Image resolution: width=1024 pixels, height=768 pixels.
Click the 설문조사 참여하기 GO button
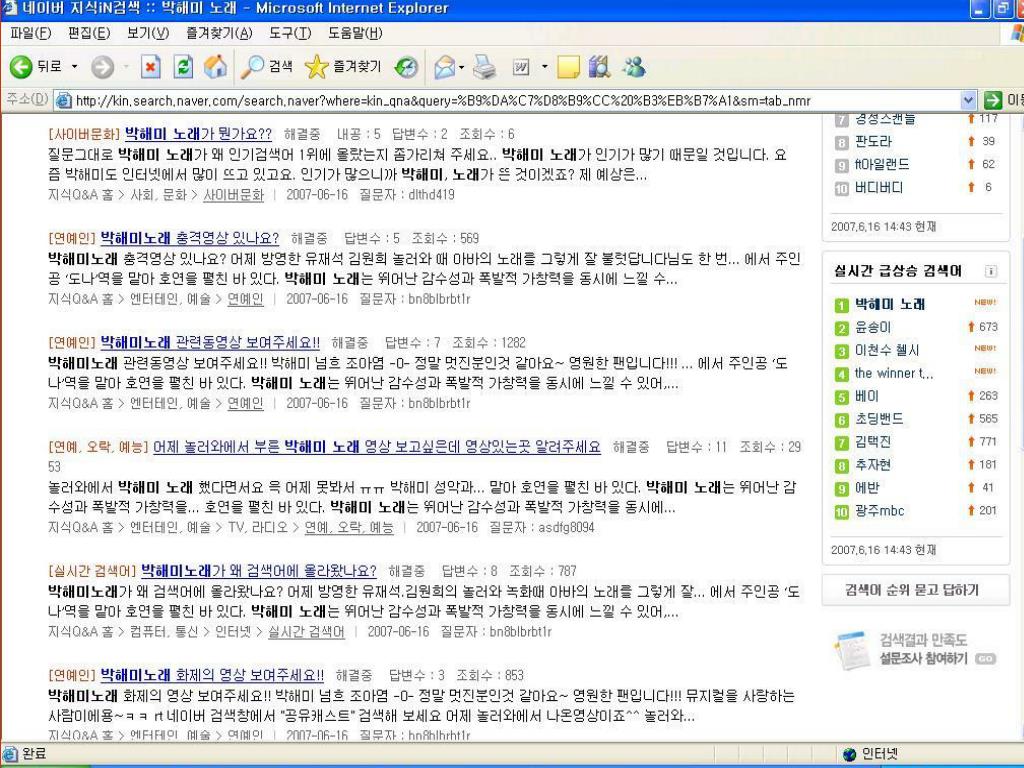[x=985, y=659]
